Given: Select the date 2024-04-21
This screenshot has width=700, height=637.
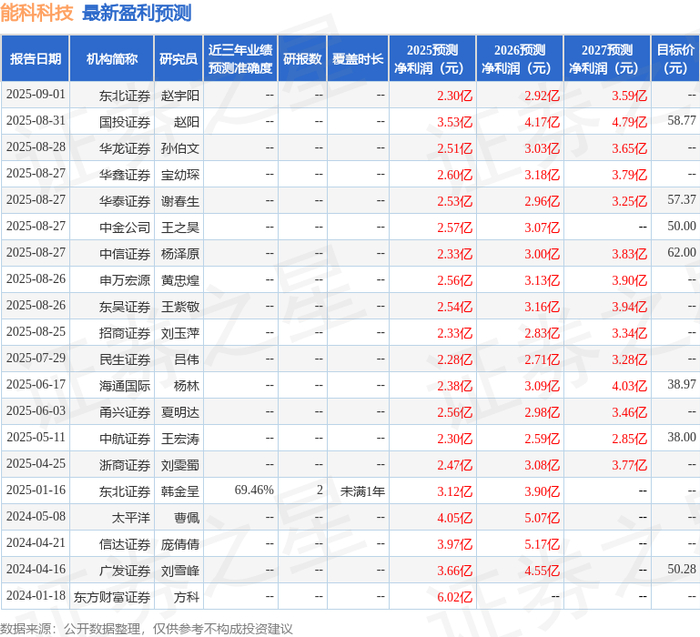Looking at the screenshot, I should (36, 542).
